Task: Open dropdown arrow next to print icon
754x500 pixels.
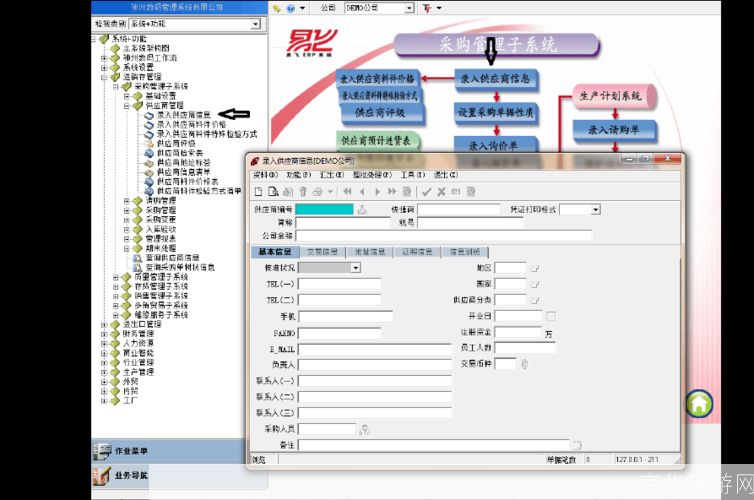Action: point(330,192)
